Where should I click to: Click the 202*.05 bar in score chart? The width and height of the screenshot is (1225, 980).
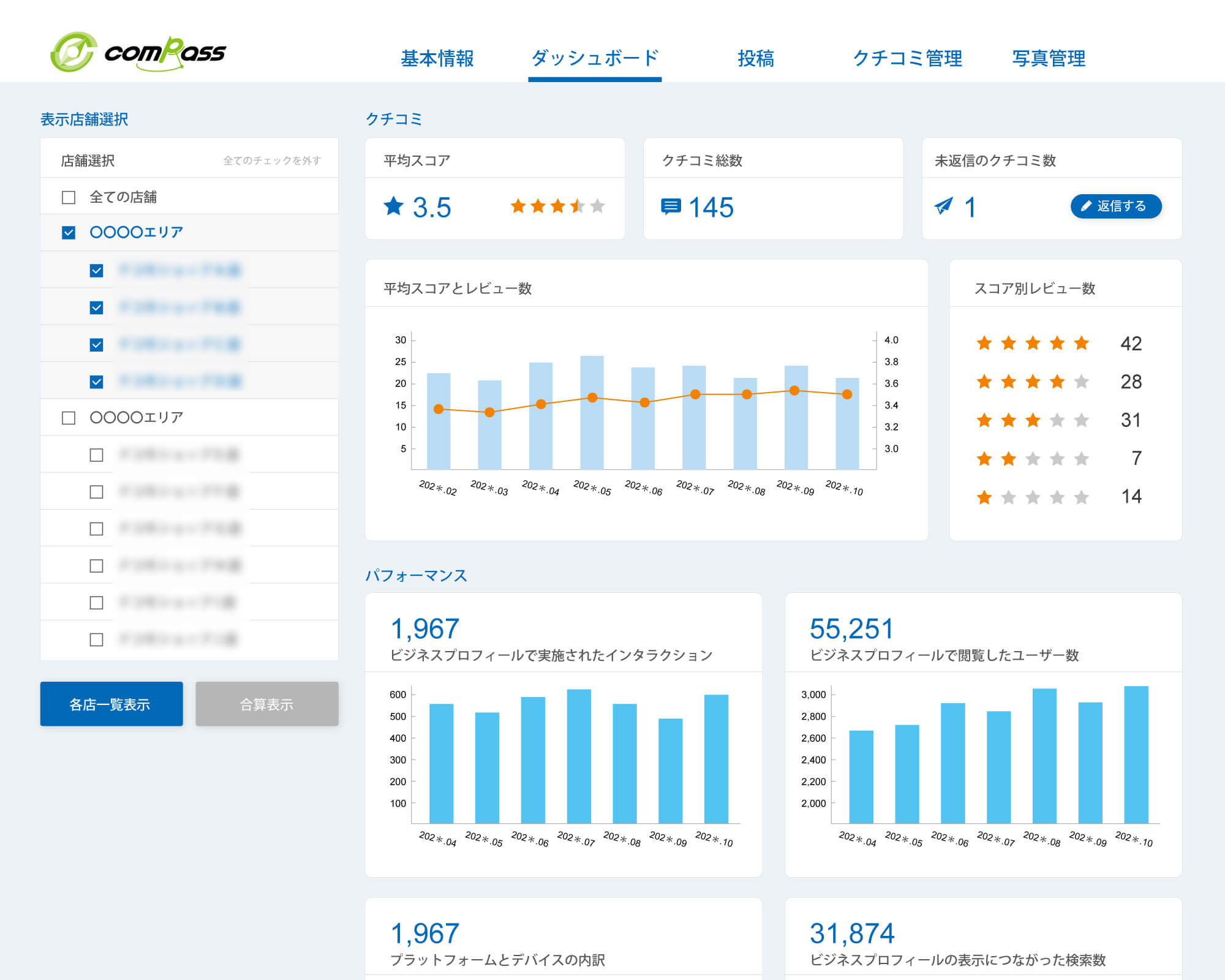pyautogui.click(x=592, y=412)
